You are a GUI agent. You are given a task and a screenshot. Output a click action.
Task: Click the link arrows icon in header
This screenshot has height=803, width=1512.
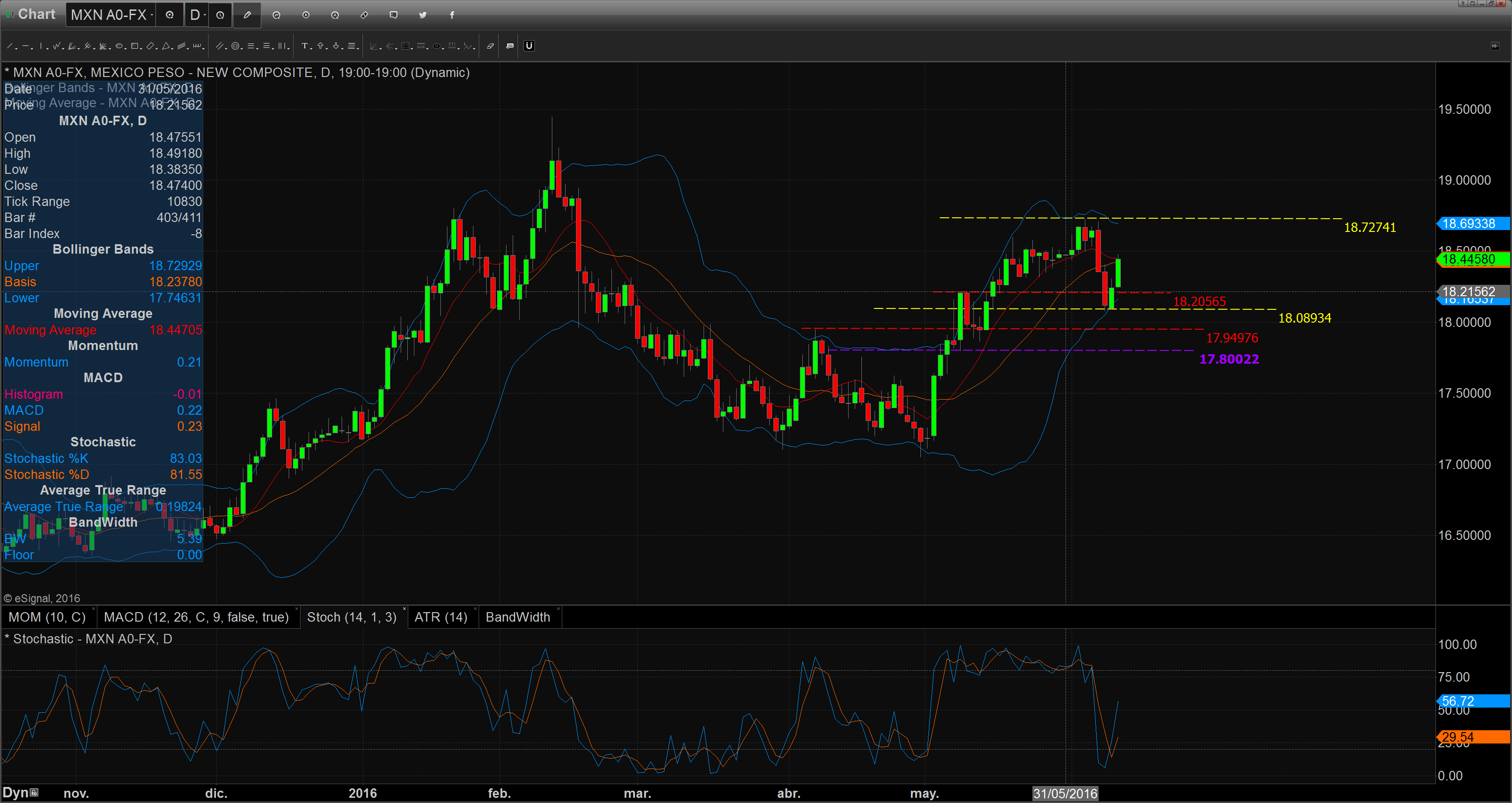pos(364,15)
